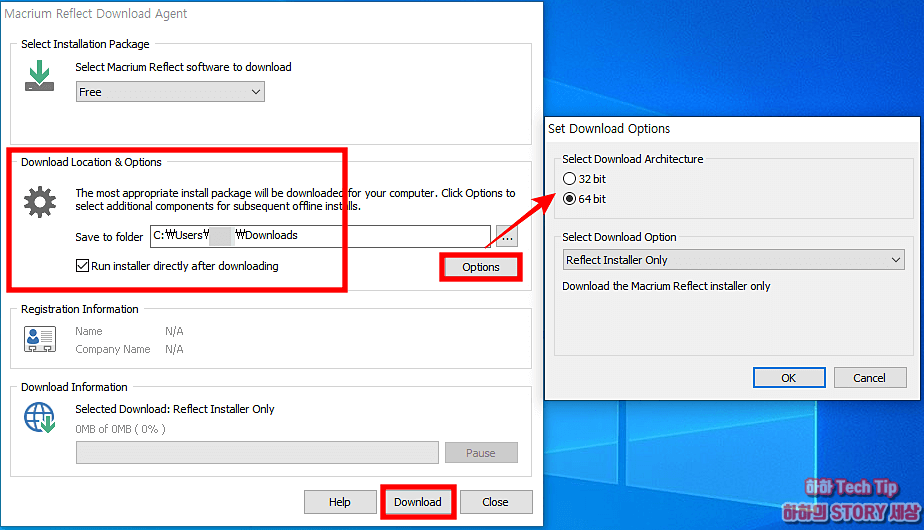924x530 pixels.
Task: Confirm download options with OK
Action: (789, 378)
